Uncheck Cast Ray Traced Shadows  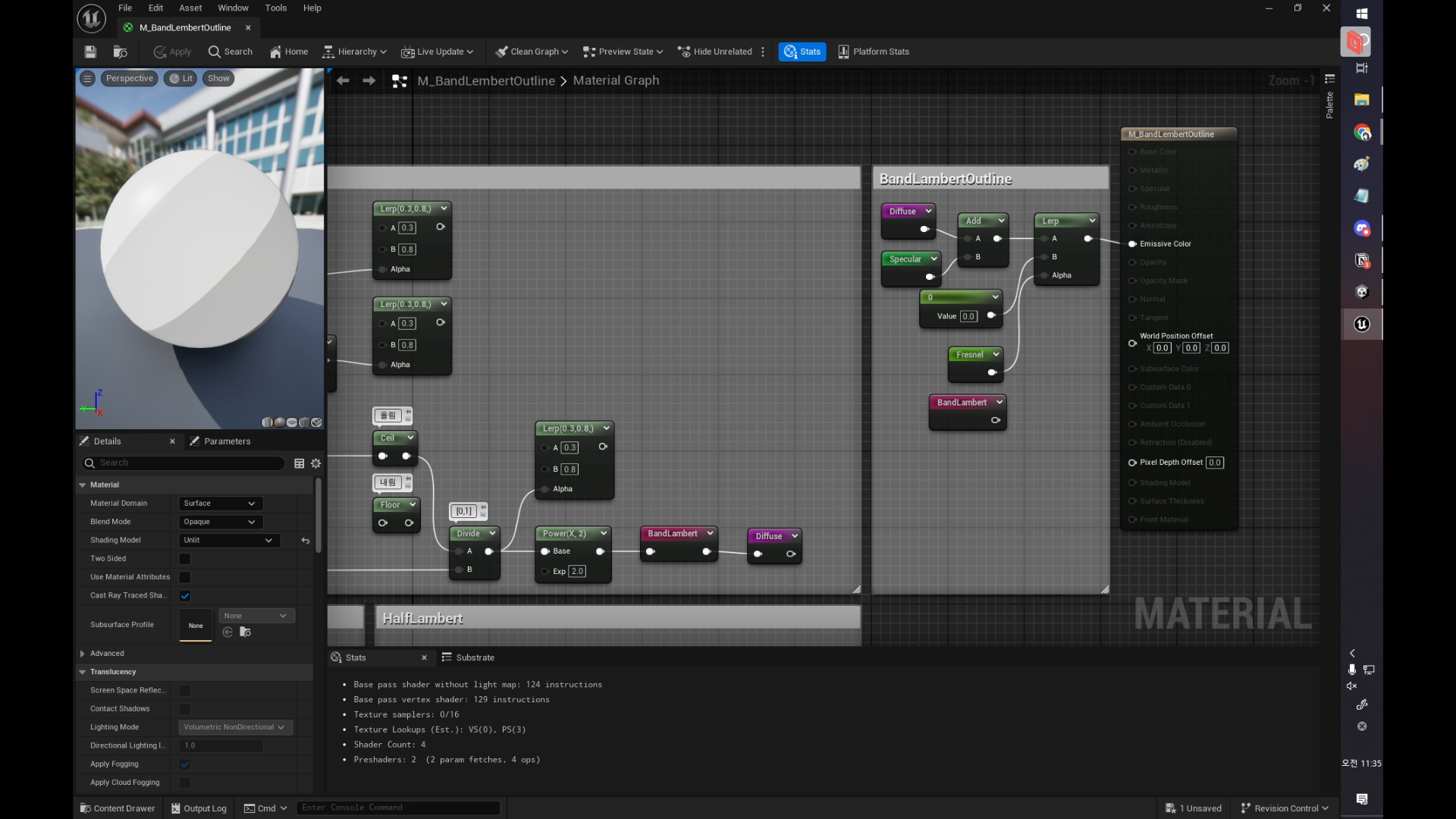[185, 596]
